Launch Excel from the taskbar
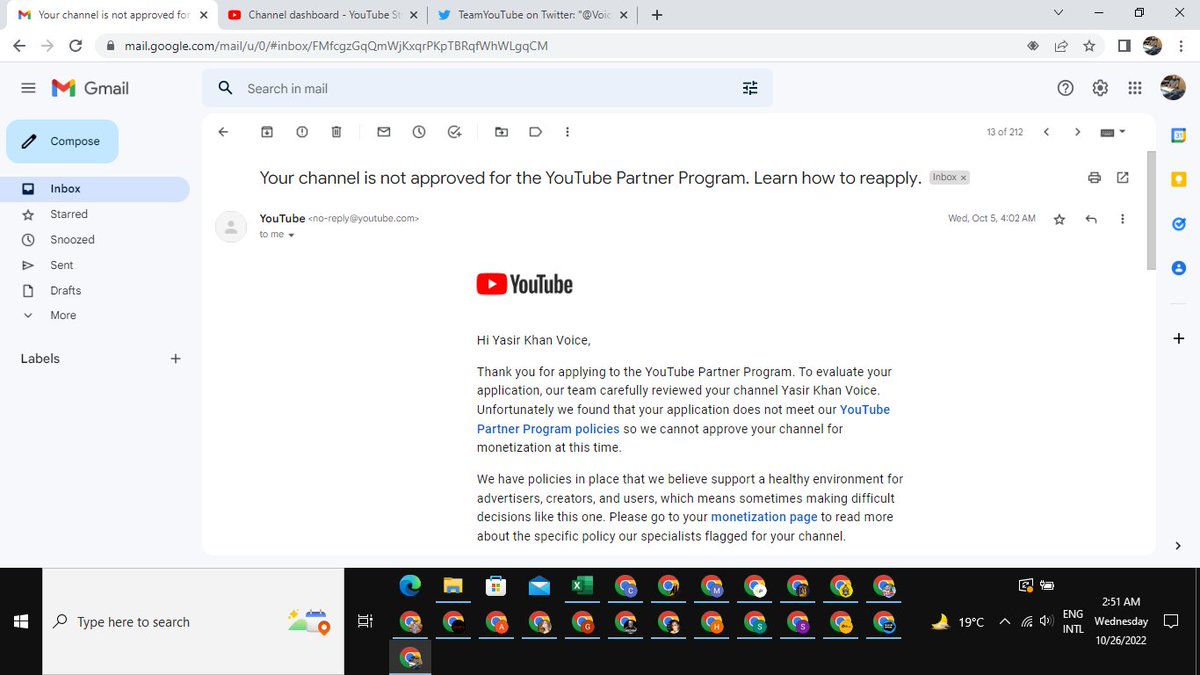The image size is (1200, 675). [583, 587]
